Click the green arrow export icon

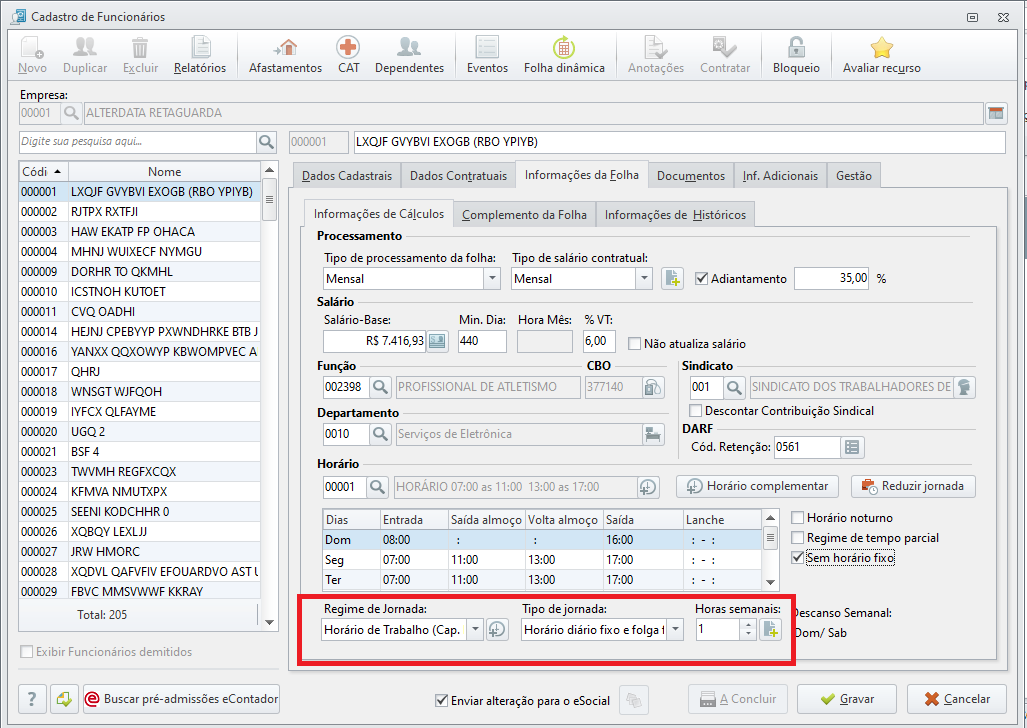click(x=64, y=699)
